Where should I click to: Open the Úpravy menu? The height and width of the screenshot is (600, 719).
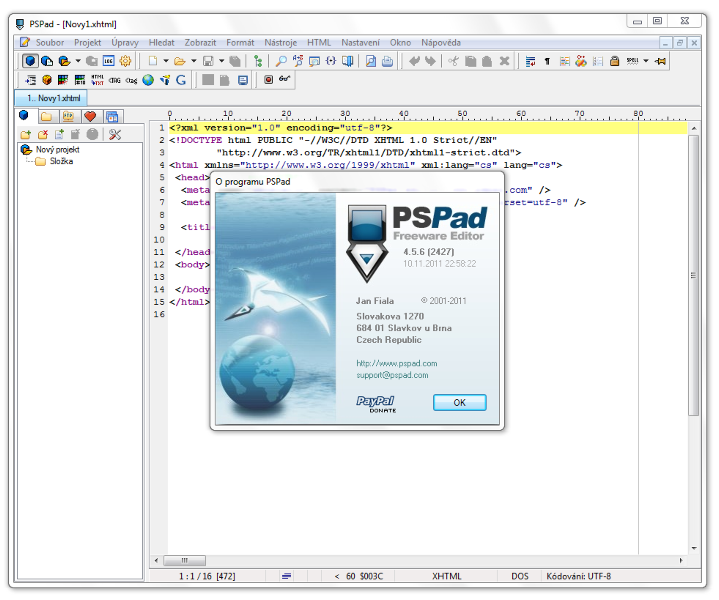(125, 43)
